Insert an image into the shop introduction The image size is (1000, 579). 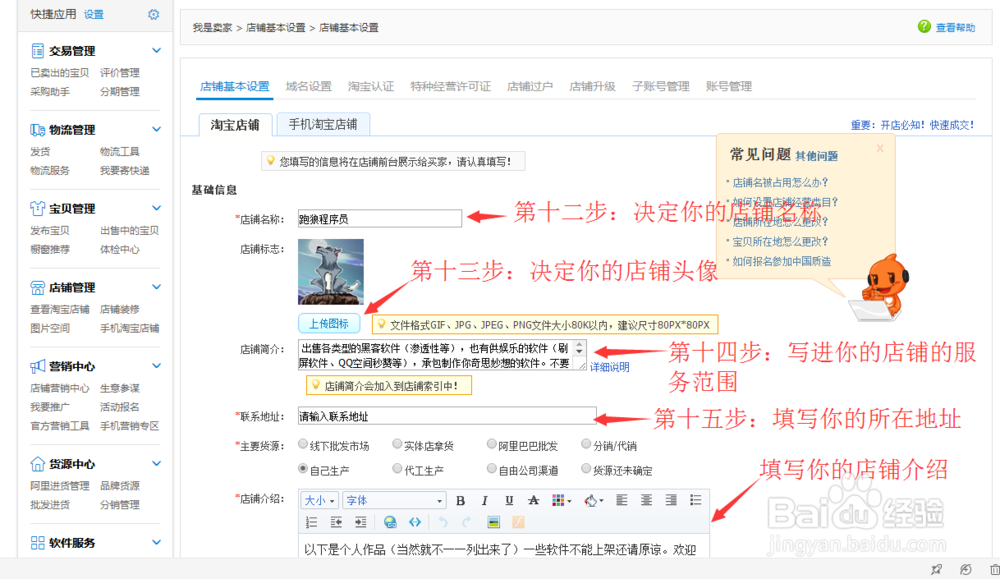pos(493,521)
